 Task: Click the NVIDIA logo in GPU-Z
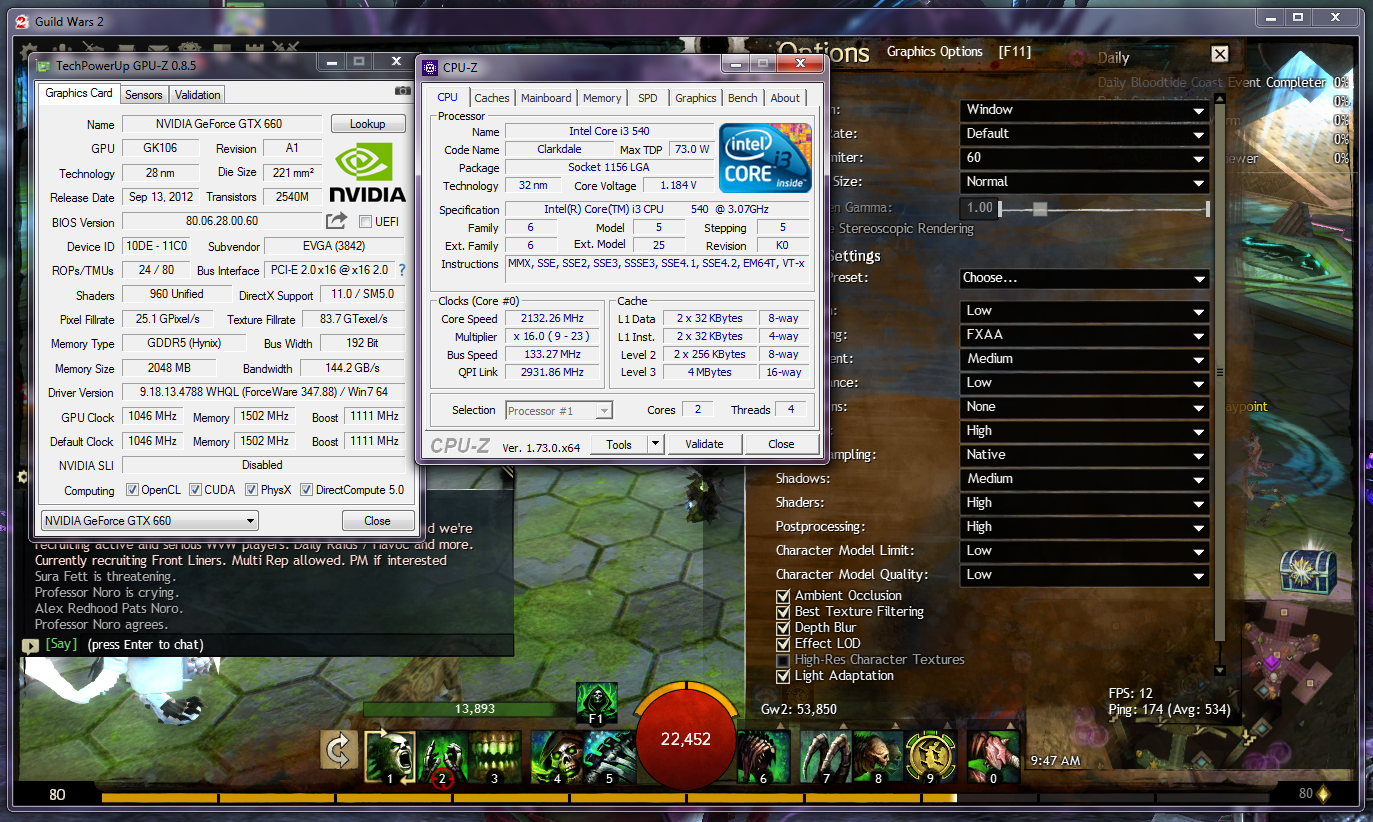[x=367, y=173]
